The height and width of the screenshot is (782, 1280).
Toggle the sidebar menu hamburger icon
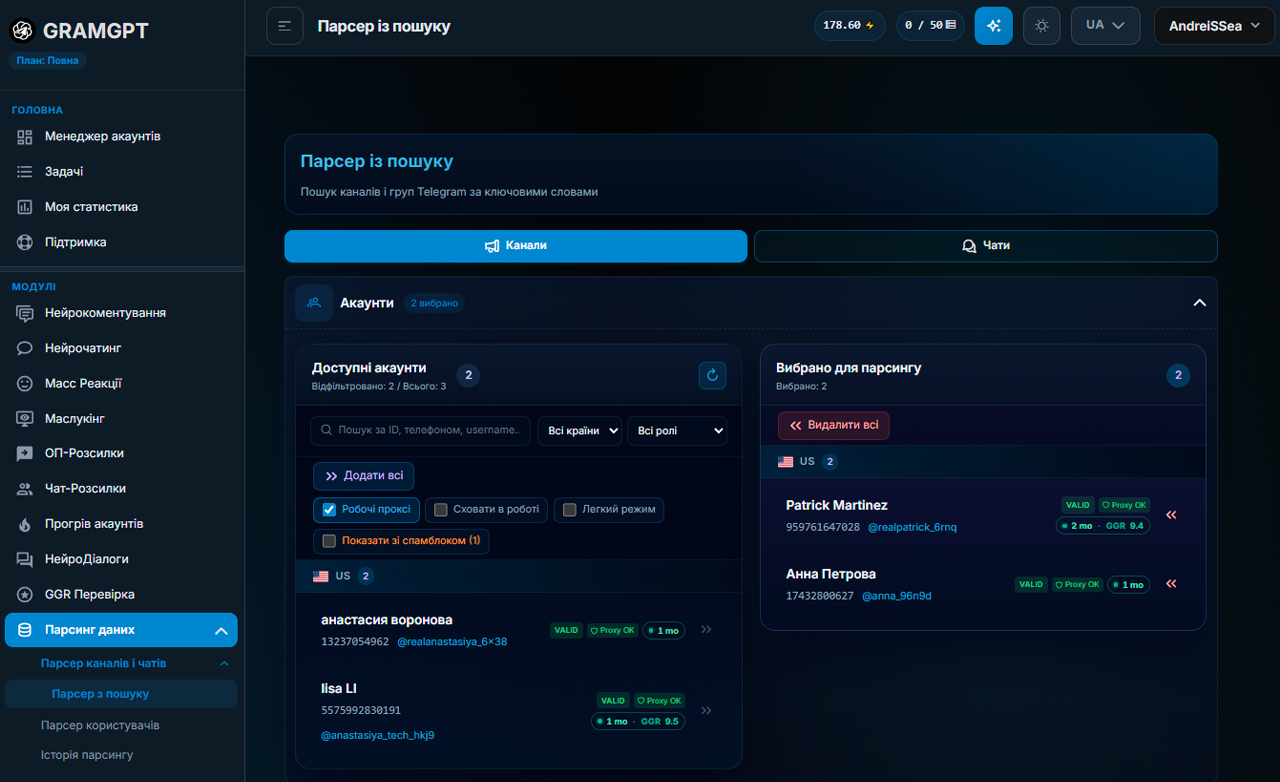(284, 26)
